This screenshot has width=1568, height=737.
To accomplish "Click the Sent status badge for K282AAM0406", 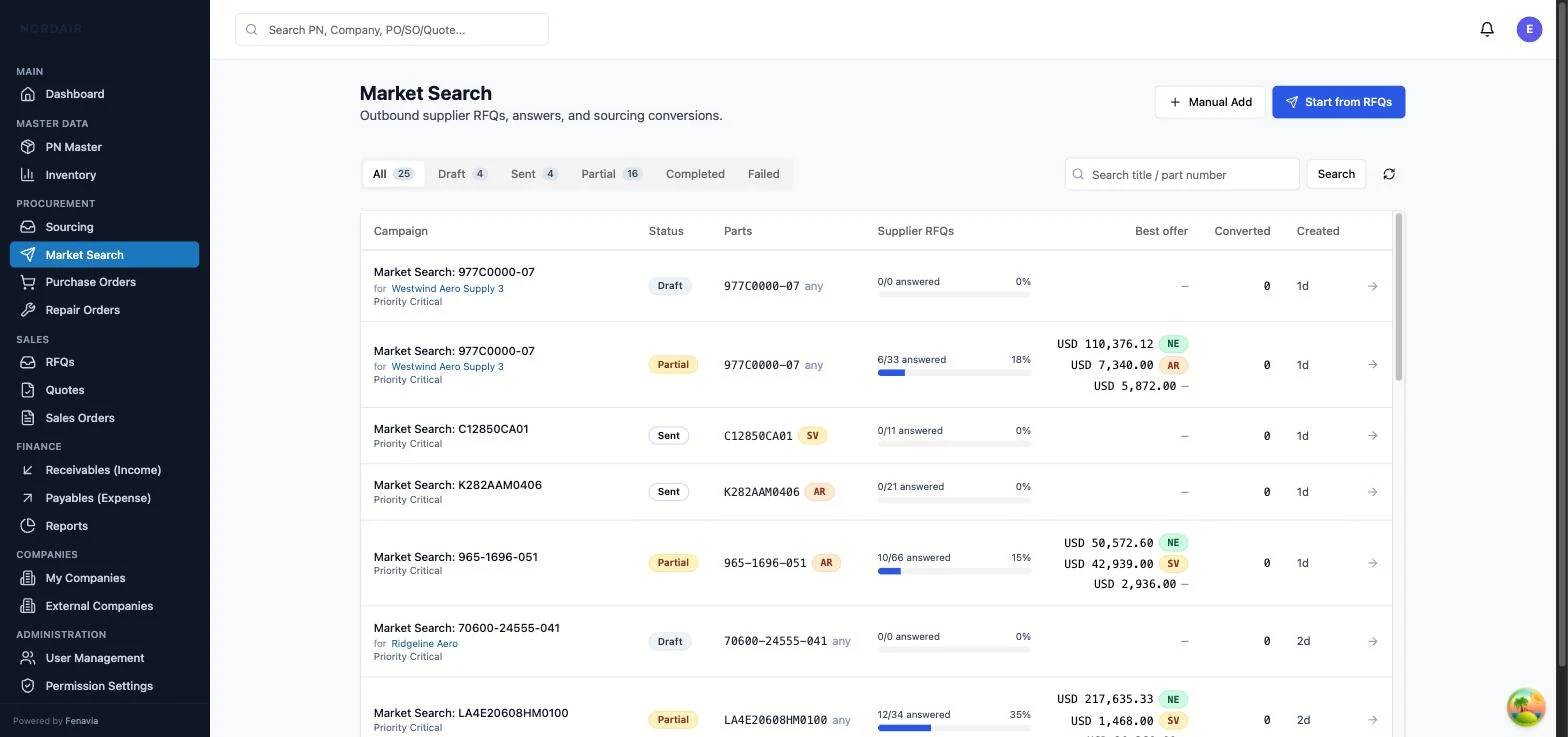I will click(x=668, y=492).
